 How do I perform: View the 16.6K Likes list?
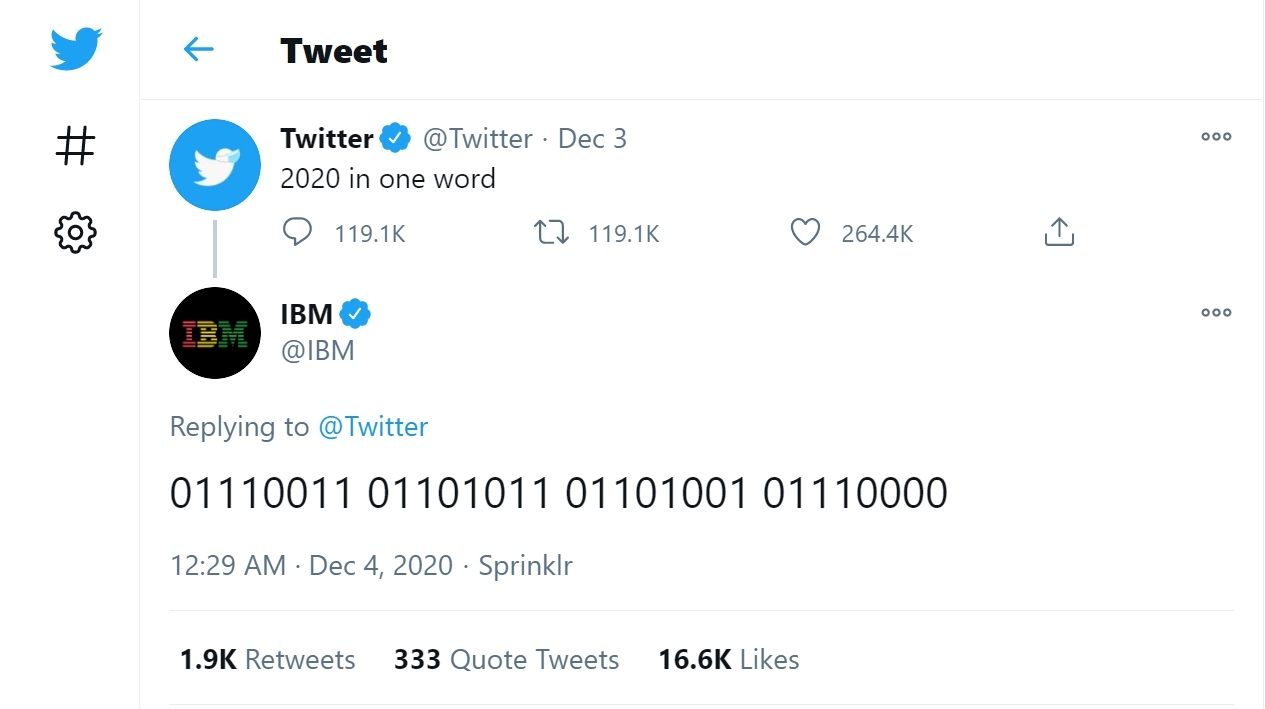tap(728, 660)
